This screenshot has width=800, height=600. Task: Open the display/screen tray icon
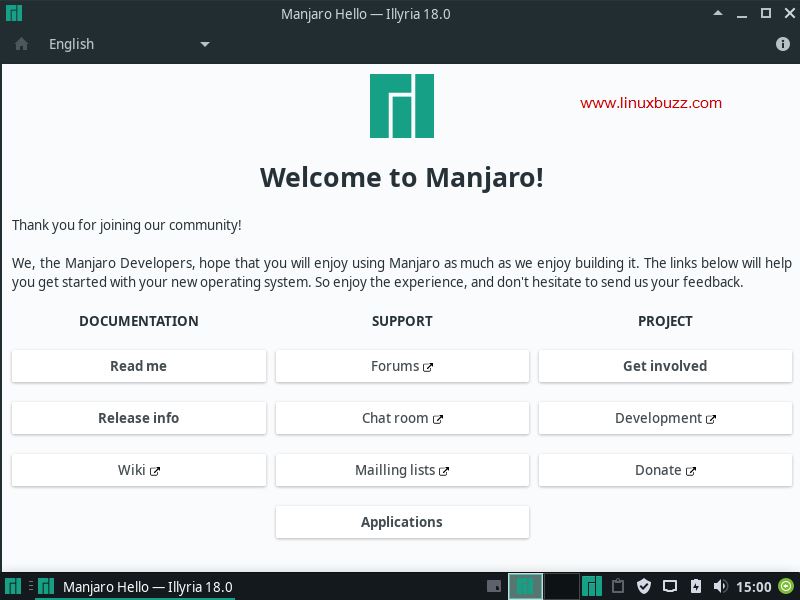(670, 586)
